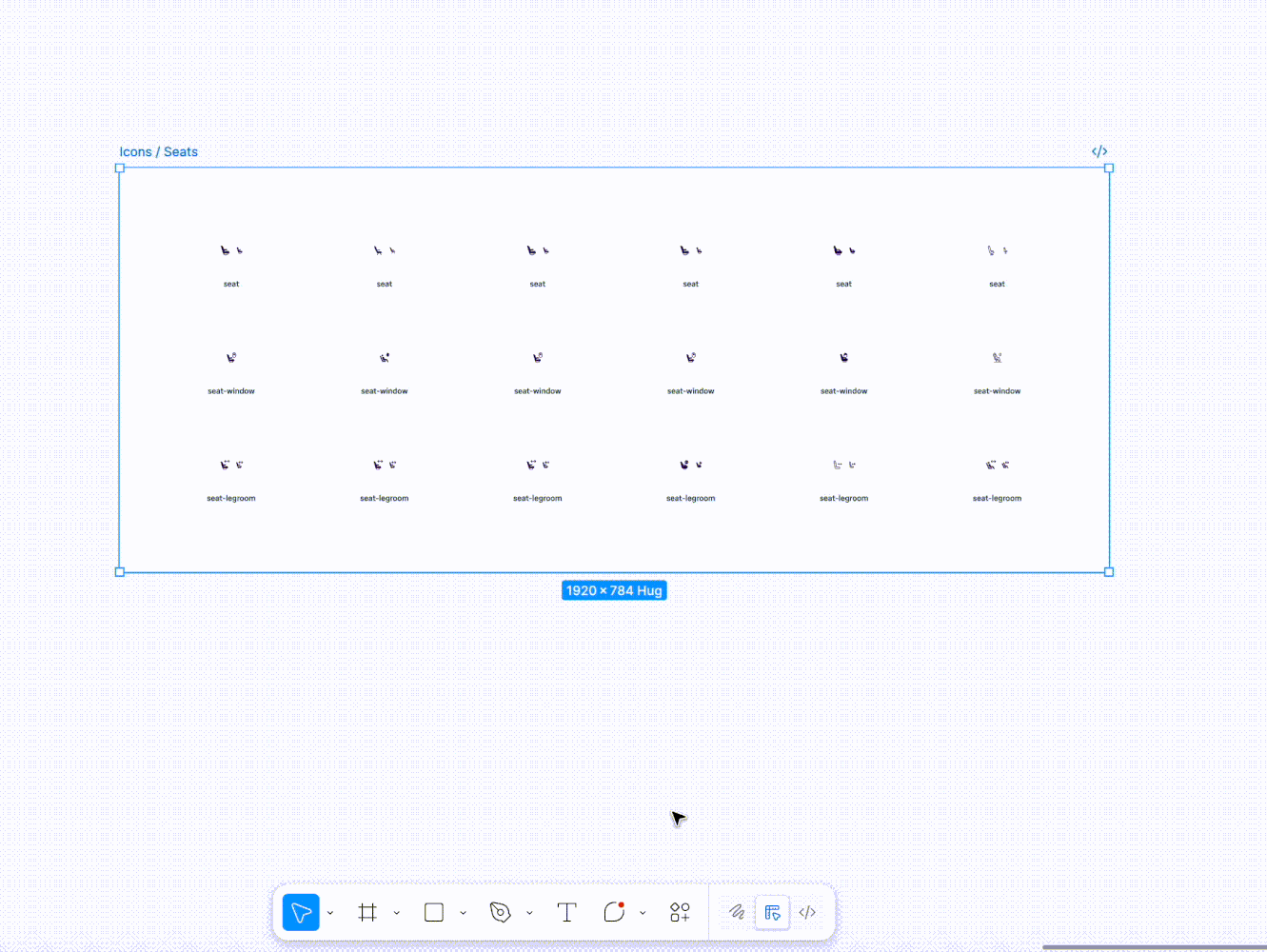
Task: Click the 'seat-window' label under the first middle-row icon
Action: click(231, 391)
